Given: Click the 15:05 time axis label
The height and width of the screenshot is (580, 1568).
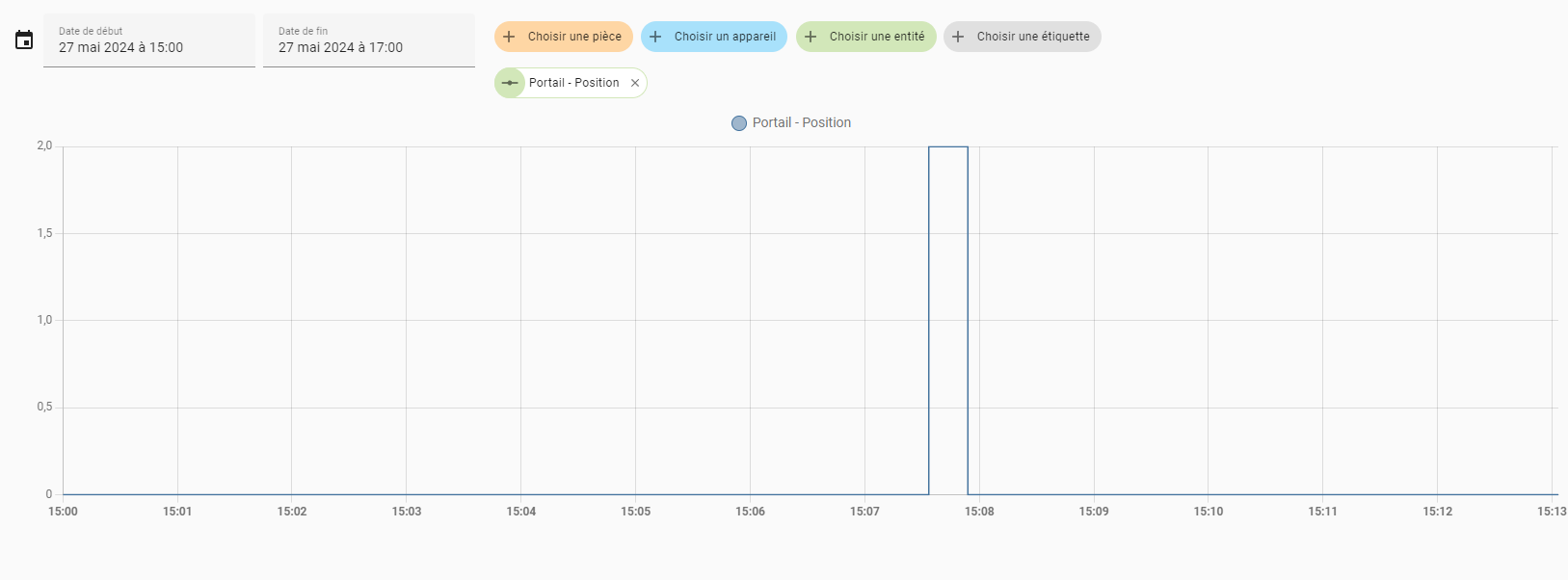Looking at the screenshot, I should (636, 512).
